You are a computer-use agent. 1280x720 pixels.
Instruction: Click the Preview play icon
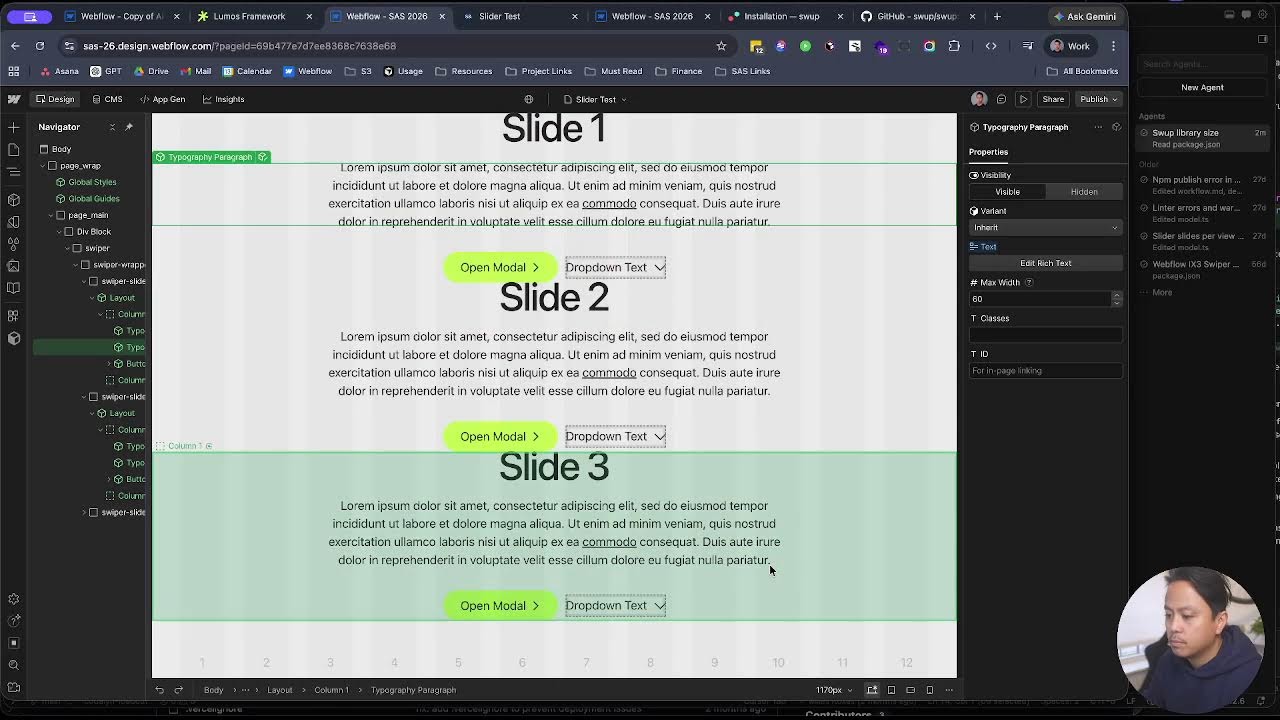click(1023, 99)
